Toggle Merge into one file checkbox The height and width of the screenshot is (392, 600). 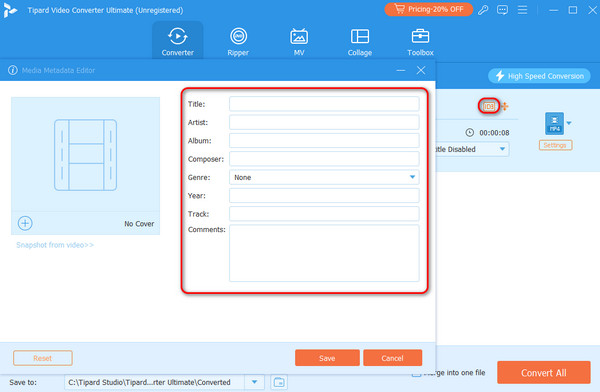(x=416, y=373)
